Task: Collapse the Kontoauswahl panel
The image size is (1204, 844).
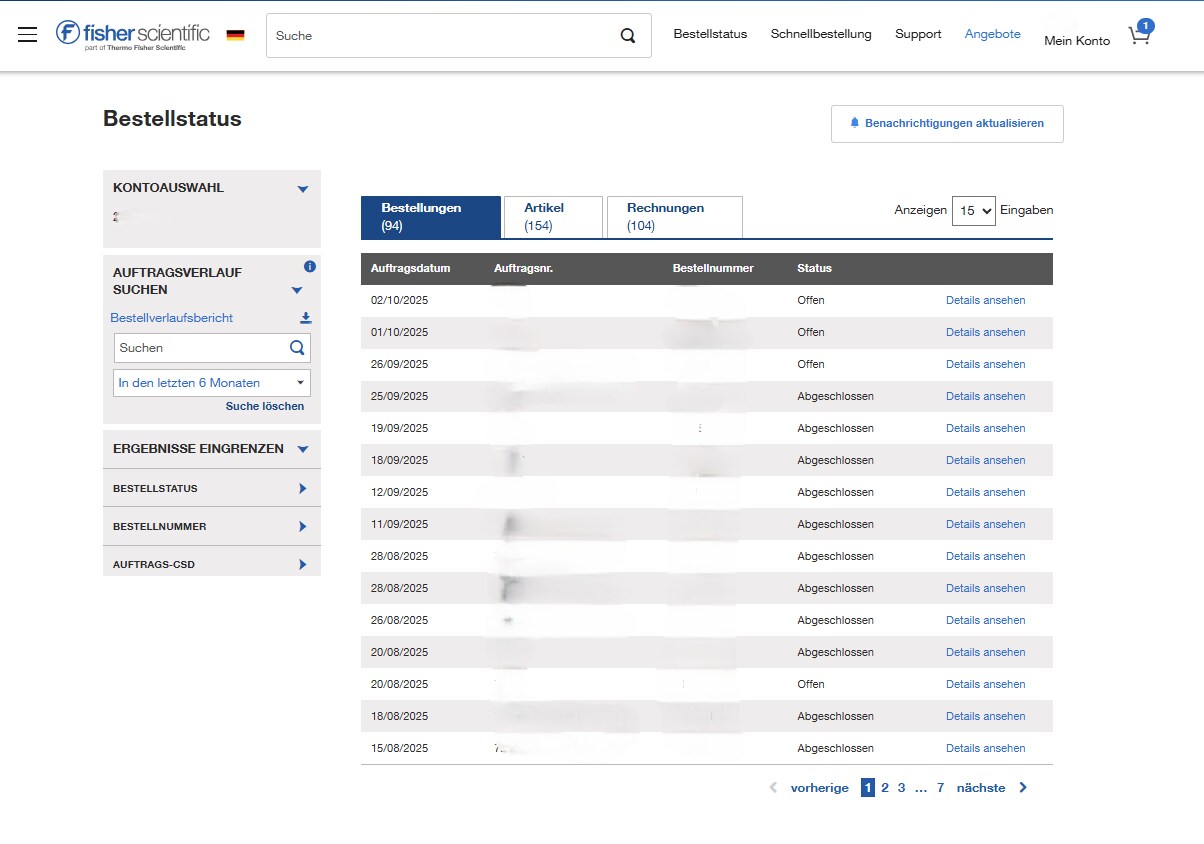Action: pos(303,189)
